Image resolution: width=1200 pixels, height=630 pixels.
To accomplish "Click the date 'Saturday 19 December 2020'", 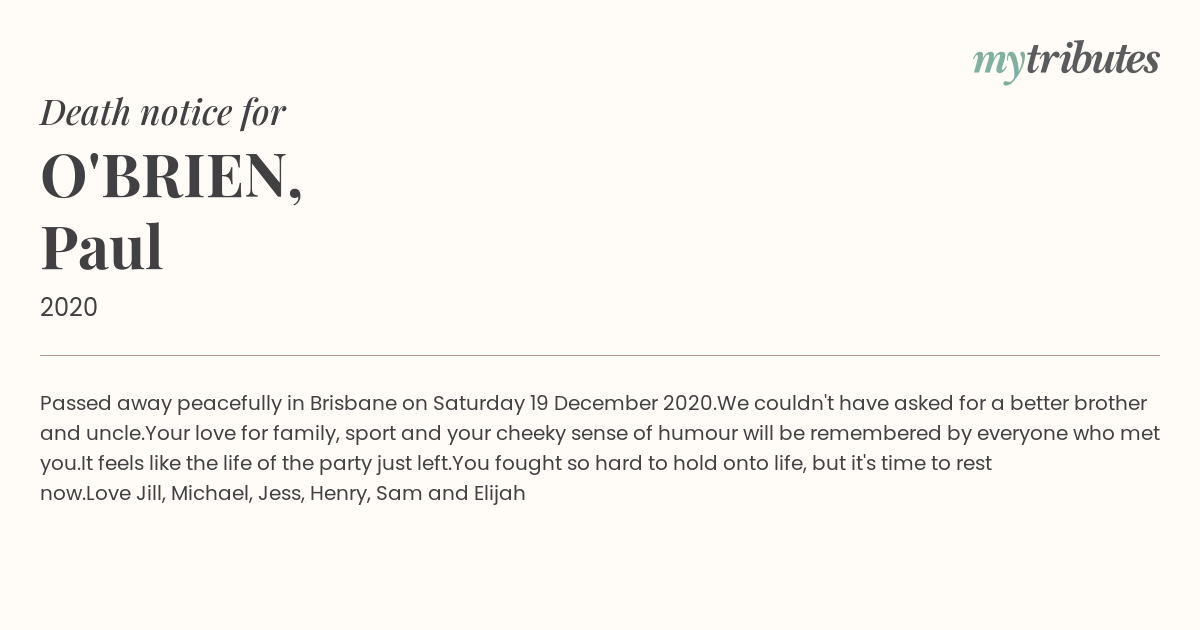I will [x=573, y=404].
